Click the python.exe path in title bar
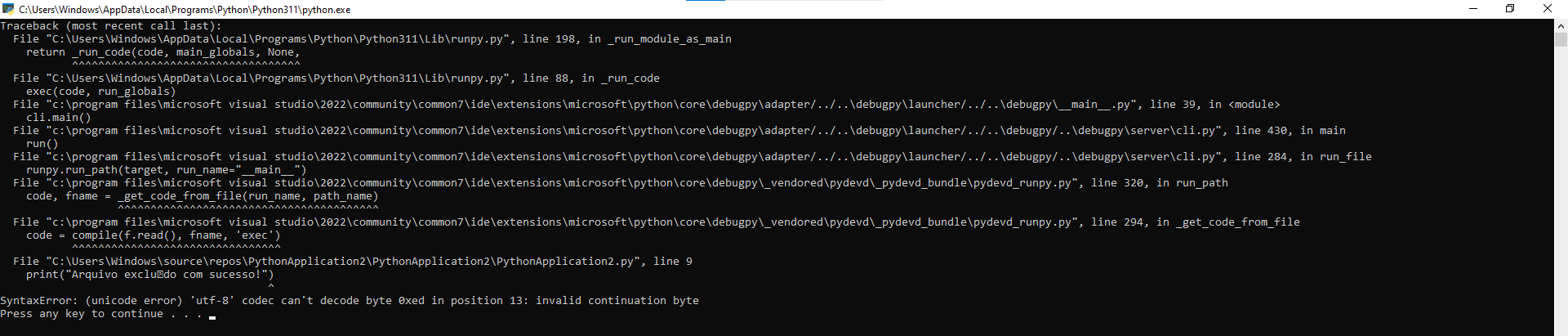 tap(185, 10)
